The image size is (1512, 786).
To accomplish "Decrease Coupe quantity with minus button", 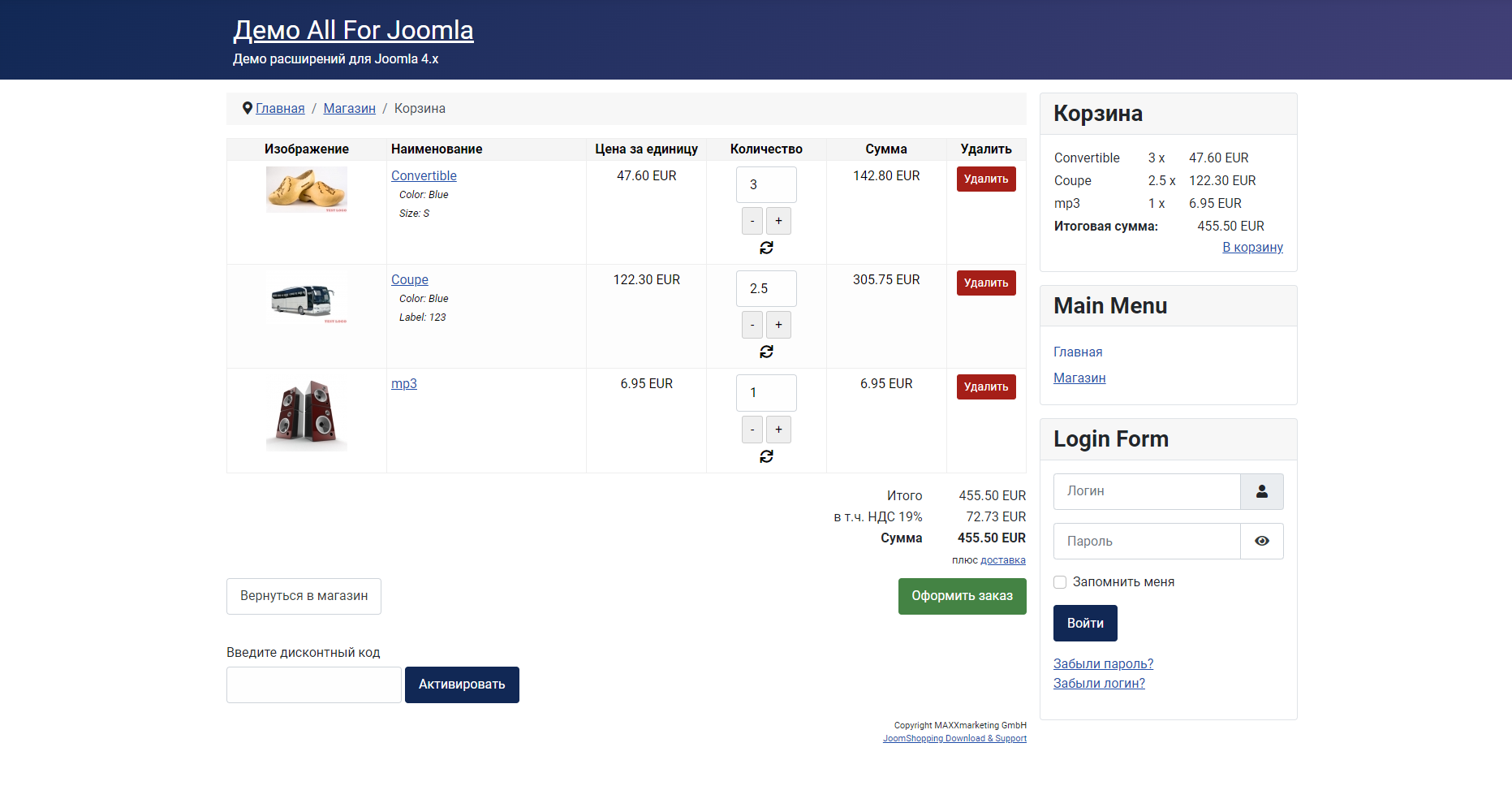I will click(752, 325).
